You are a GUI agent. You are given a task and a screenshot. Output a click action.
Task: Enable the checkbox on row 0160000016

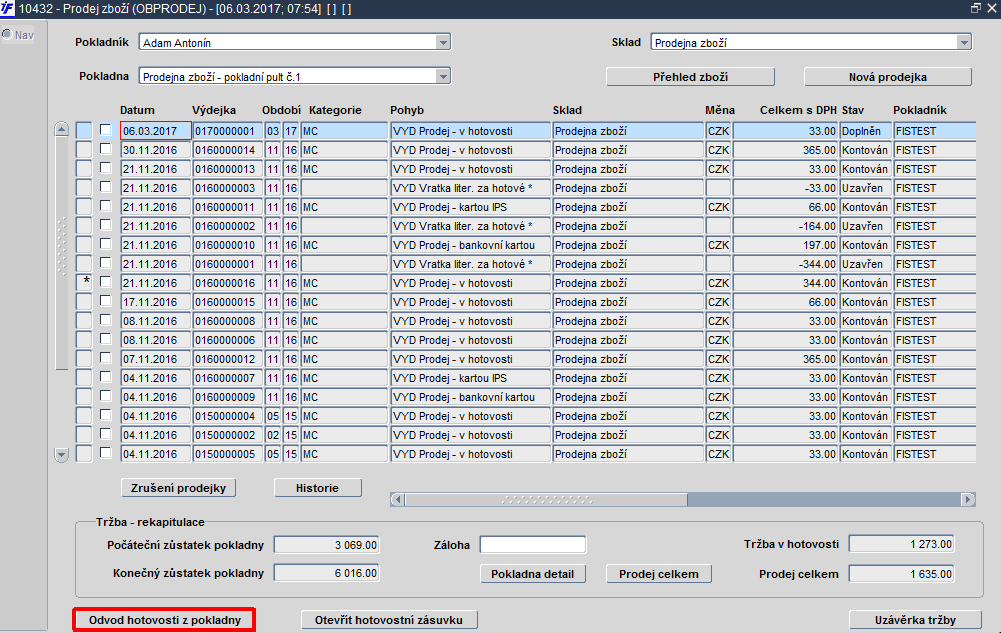click(105, 282)
